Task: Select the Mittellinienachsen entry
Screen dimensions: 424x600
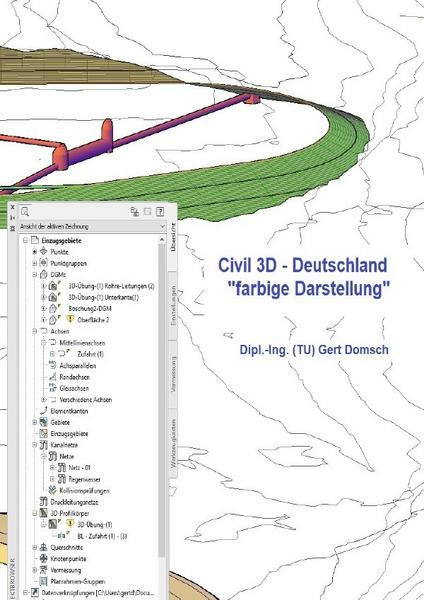Action: click(x=82, y=342)
